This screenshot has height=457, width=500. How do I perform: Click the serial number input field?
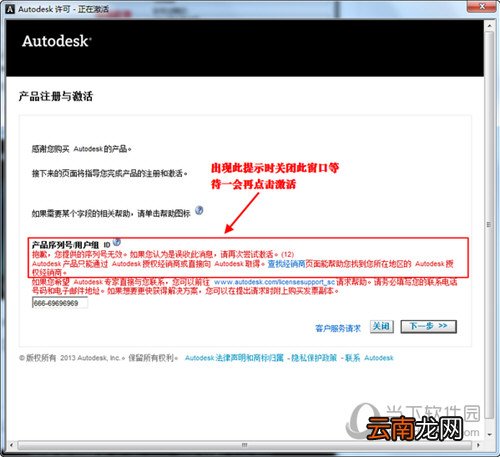(60, 303)
